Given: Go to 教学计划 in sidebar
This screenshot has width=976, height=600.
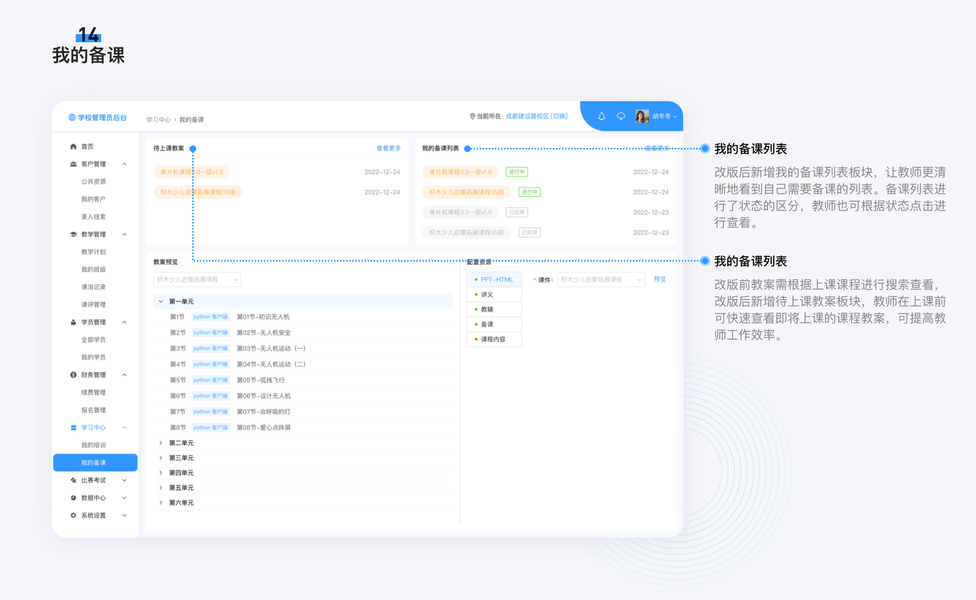Looking at the screenshot, I should [93, 252].
